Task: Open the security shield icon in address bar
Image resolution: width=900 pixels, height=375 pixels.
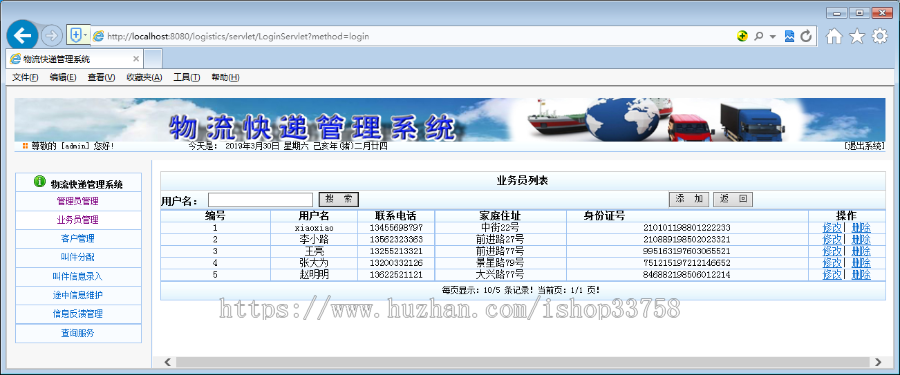Action: [75, 36]
